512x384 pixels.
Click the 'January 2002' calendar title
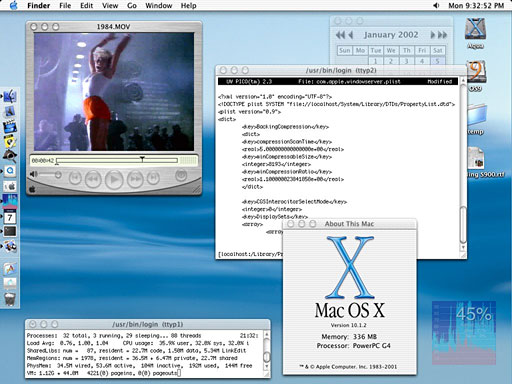pyautogui.click(x=391, y=35)
